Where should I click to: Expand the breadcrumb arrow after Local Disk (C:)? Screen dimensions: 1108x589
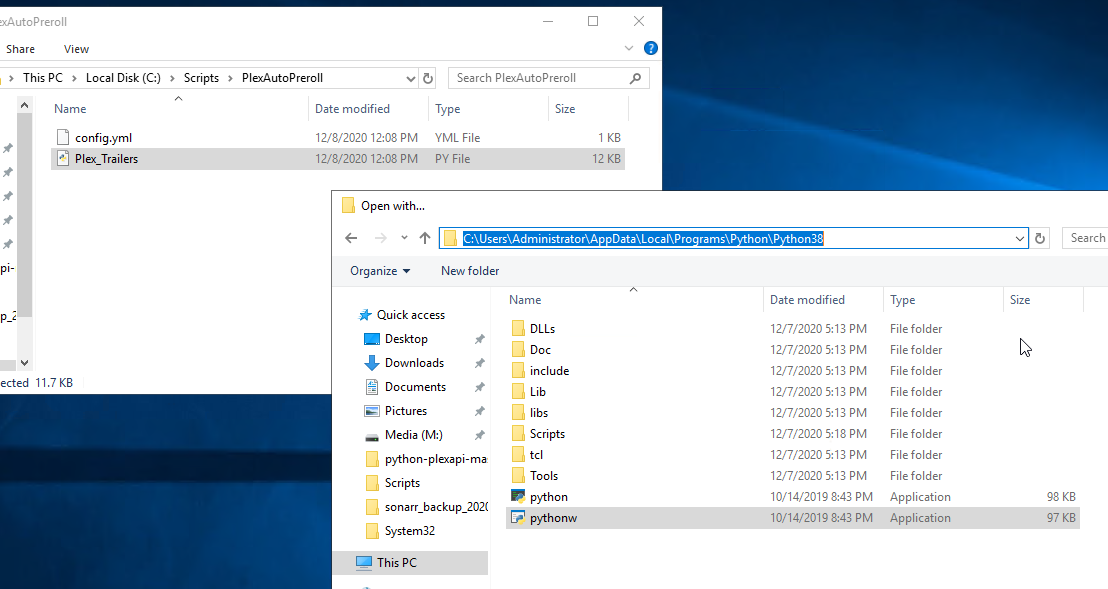click(172, 78)
